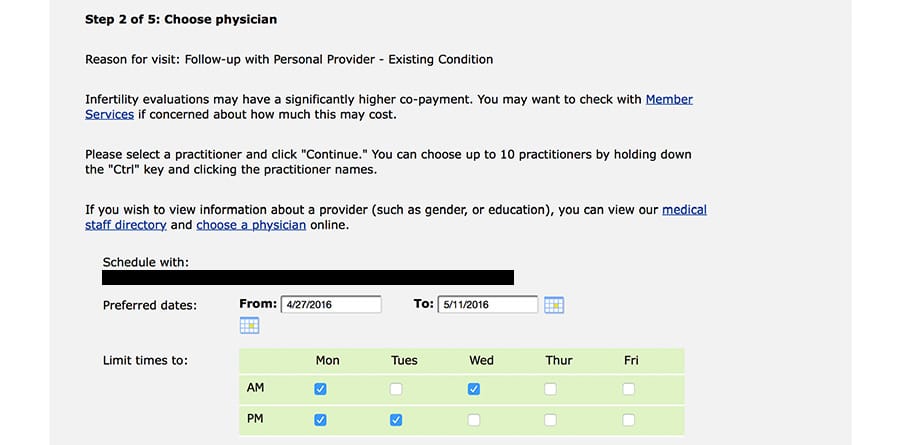Viewport: 900px width, 445px height.
Task: Uncheck Wednesday AM checkbox
Action: 473,389
